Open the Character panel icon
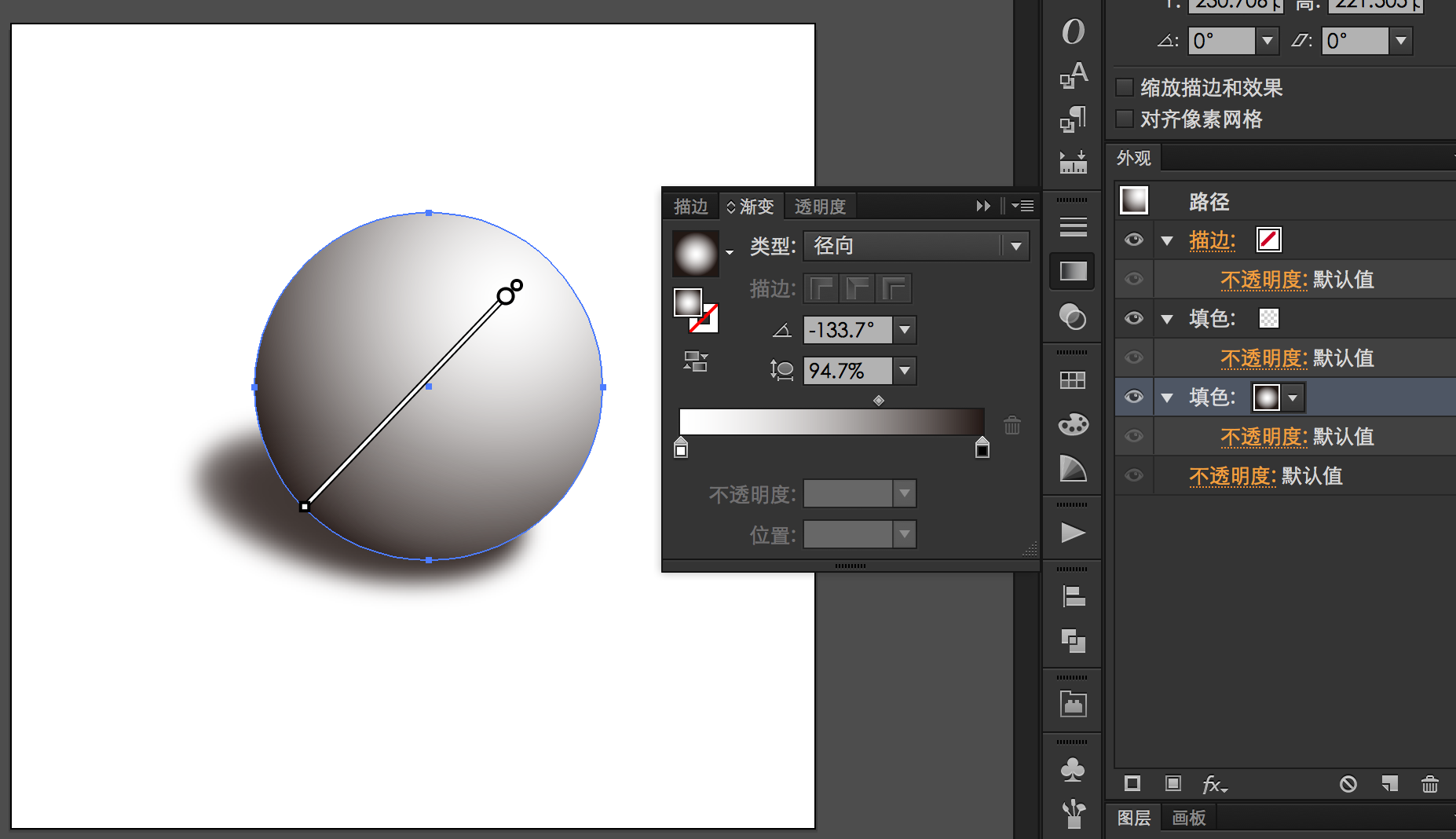 tap(1073, 75)
